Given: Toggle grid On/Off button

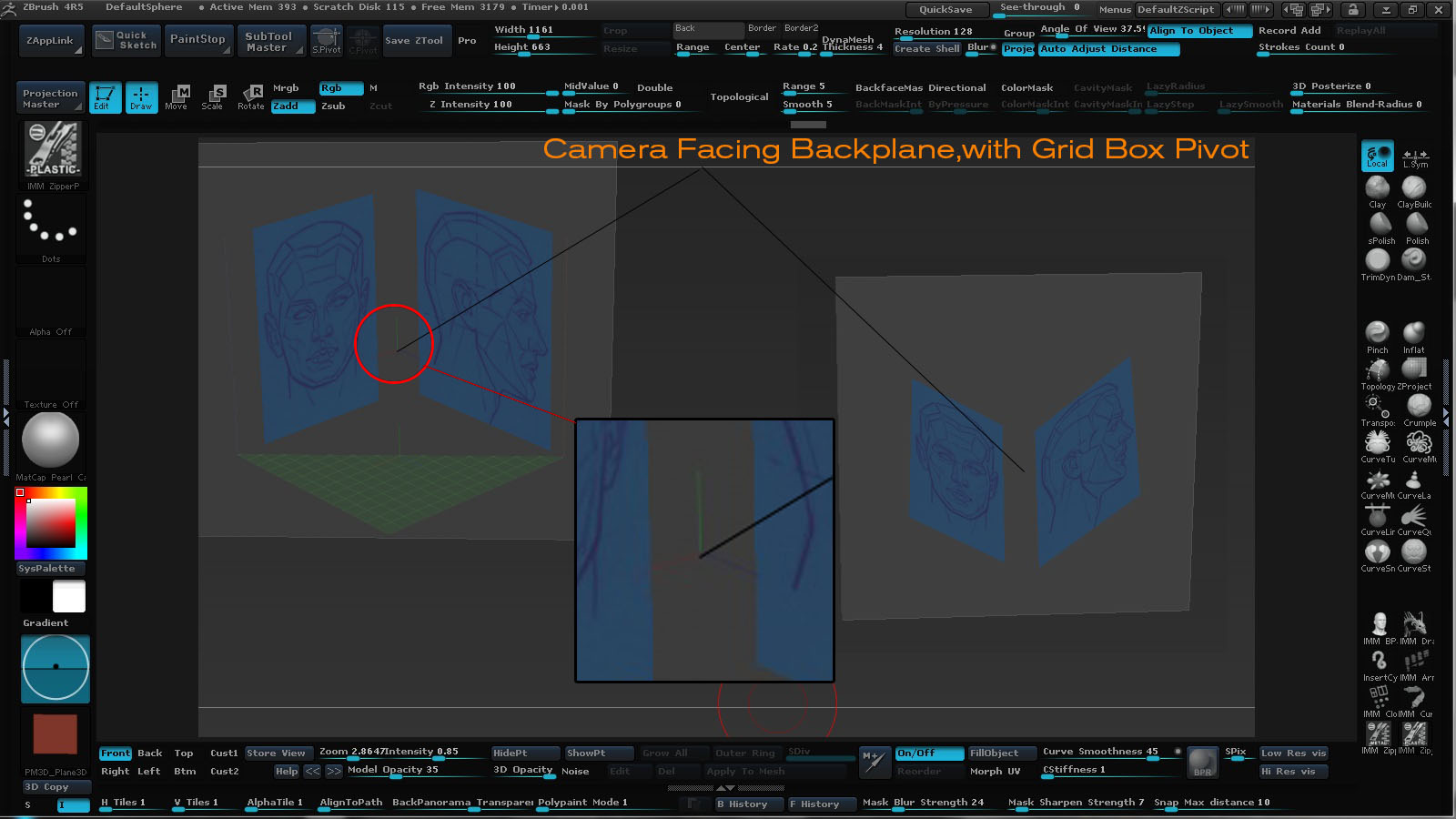Looking at the screenshot, I should (928, 753).
